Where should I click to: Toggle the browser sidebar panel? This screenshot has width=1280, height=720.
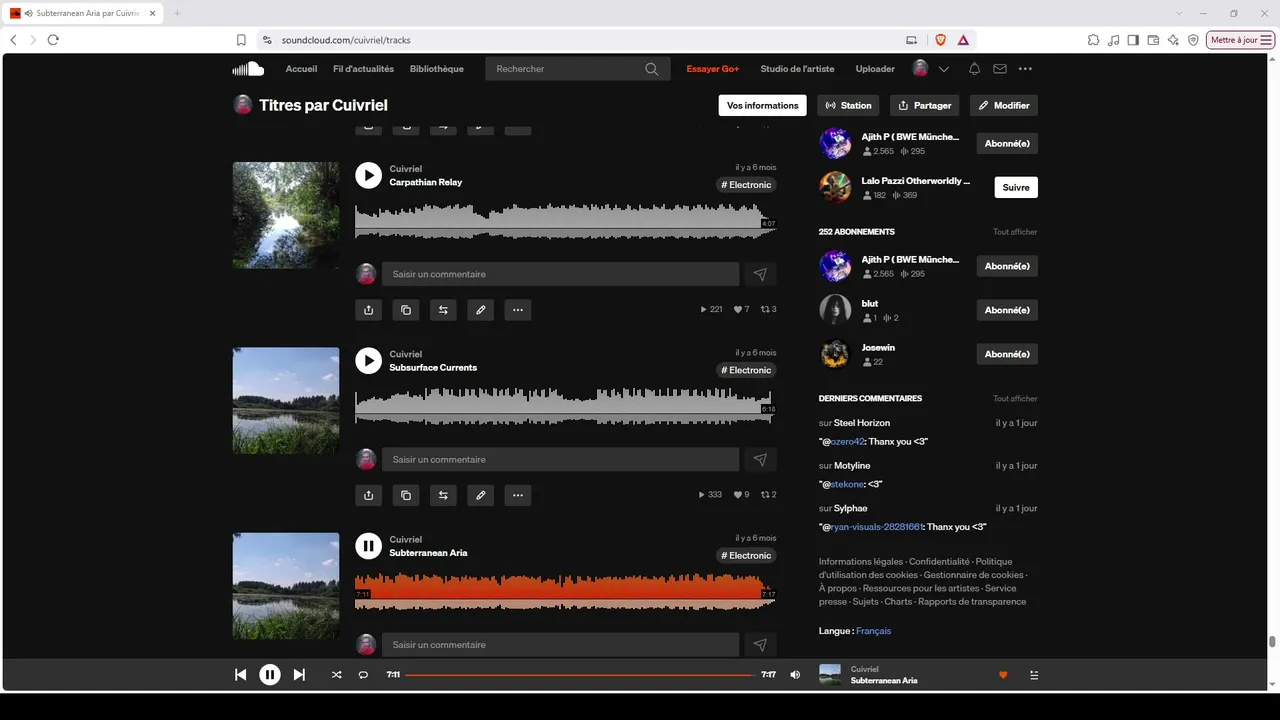click(x=1133, y=40)
